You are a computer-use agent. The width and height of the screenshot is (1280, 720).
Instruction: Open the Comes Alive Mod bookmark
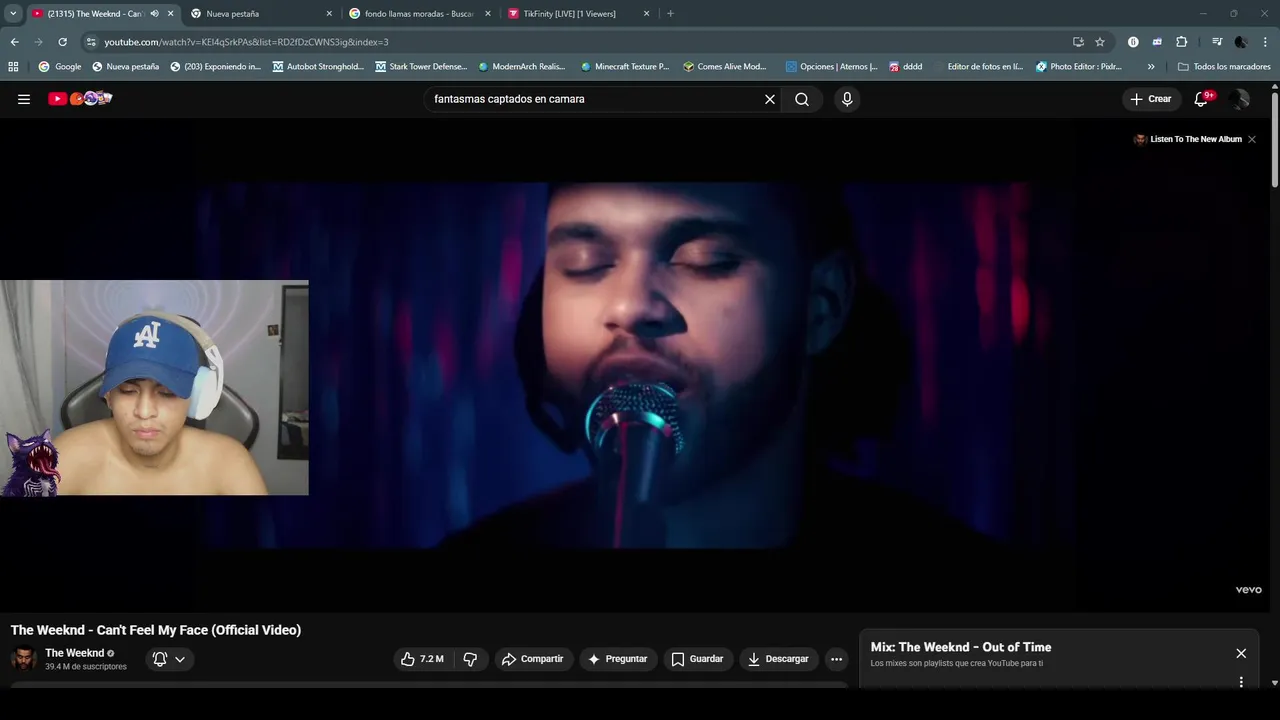coord(725,67)
